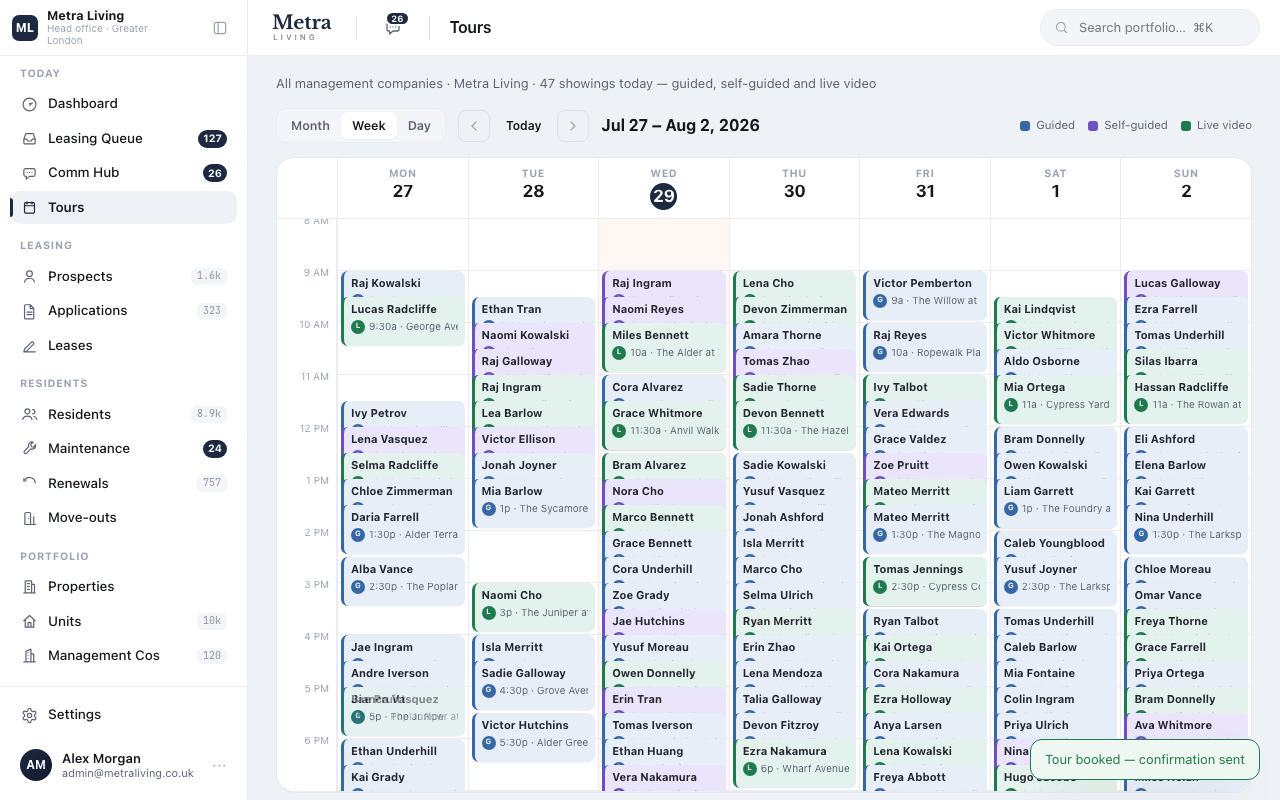Image resolution: width=1280 pixels, height=800 pixels.
Task: Open the Dashboard menu item
Action: coord(124,104)
